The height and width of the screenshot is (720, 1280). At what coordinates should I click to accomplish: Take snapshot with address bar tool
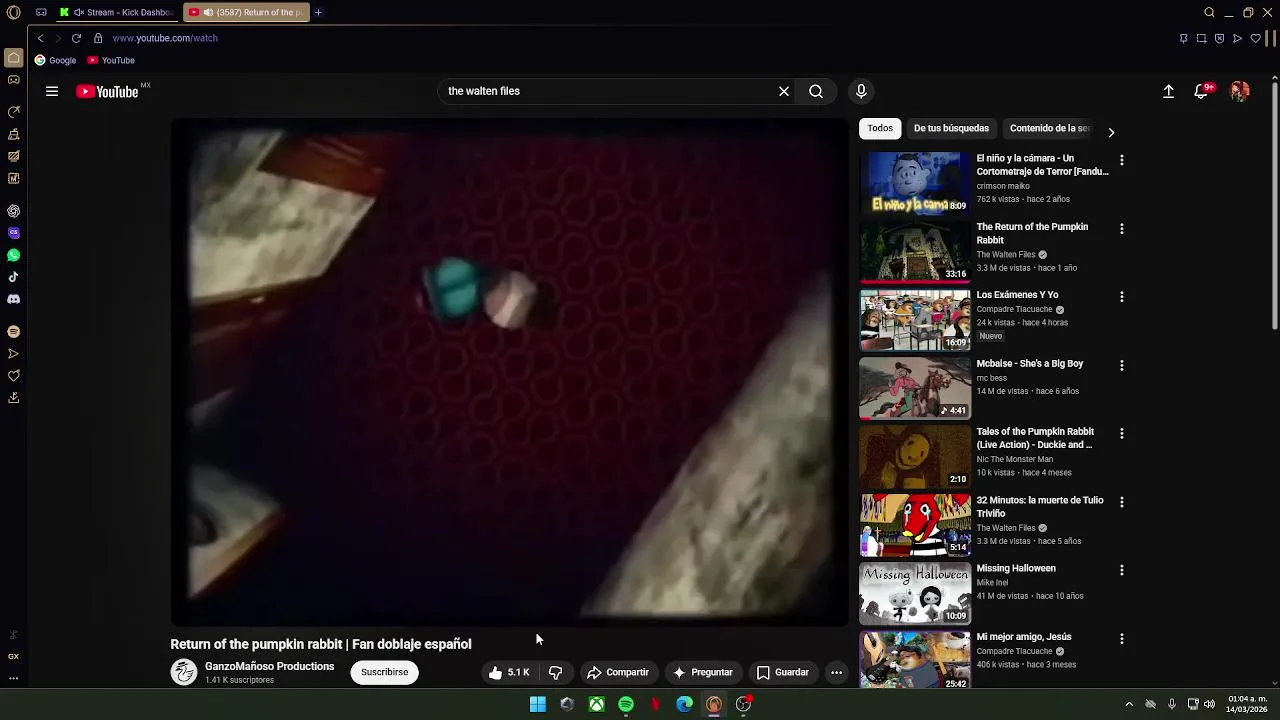tap(1201, 38)
